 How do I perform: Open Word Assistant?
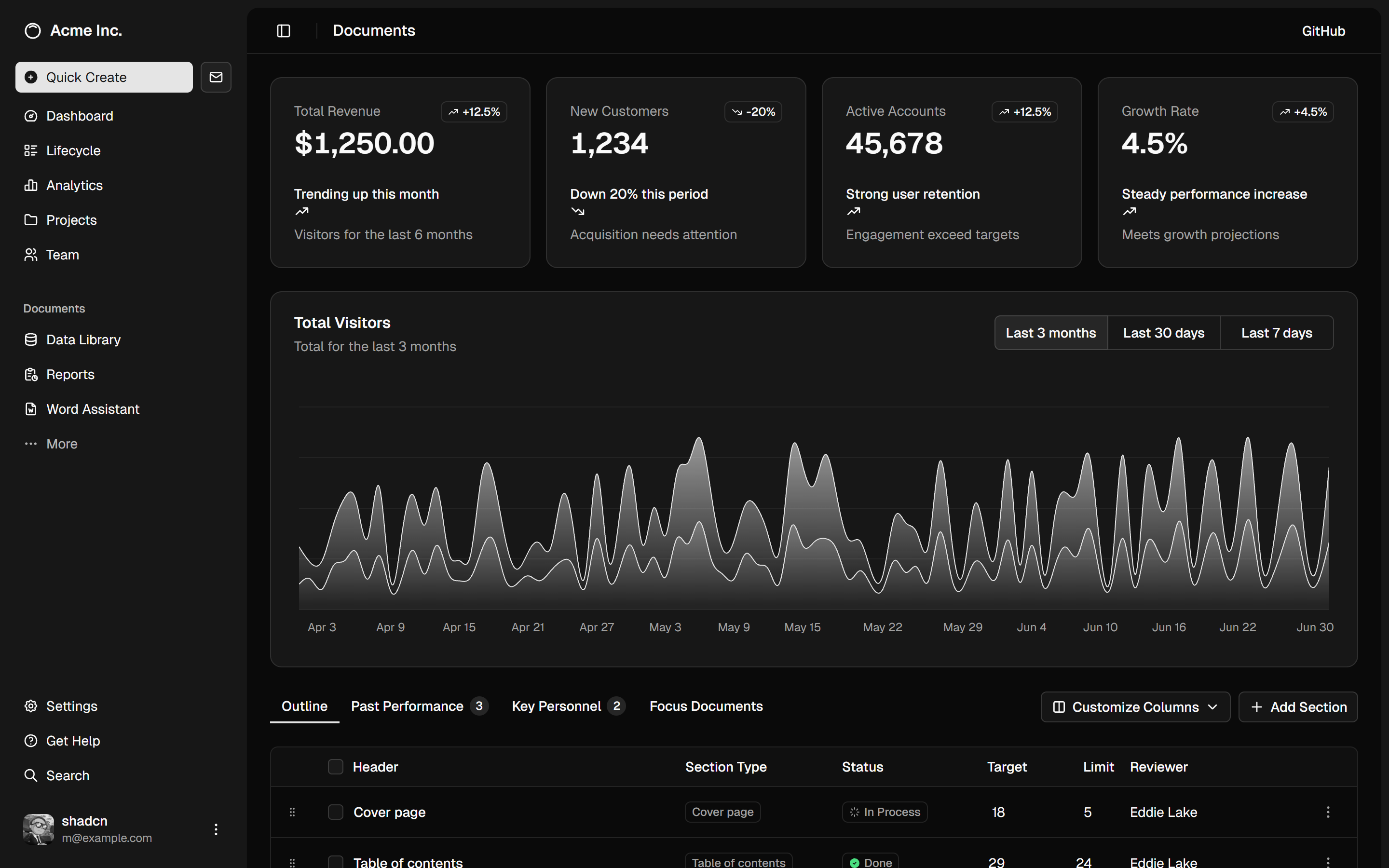click(31, 409)
